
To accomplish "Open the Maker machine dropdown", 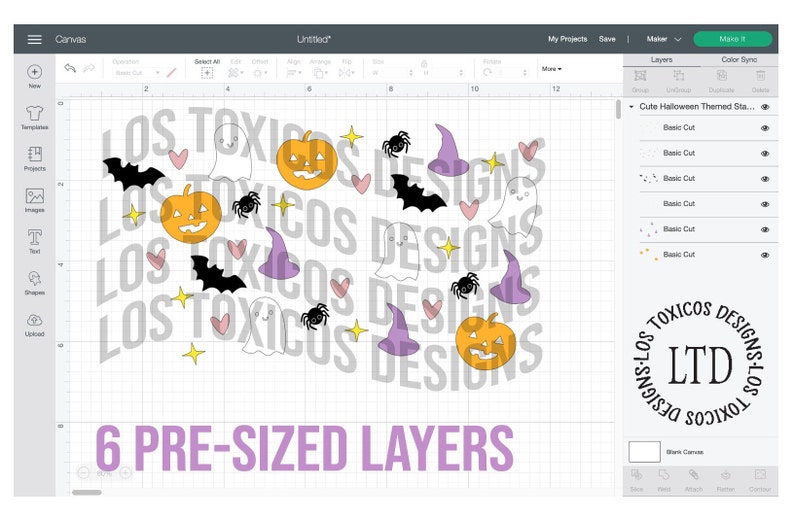I will pos(664,39).
